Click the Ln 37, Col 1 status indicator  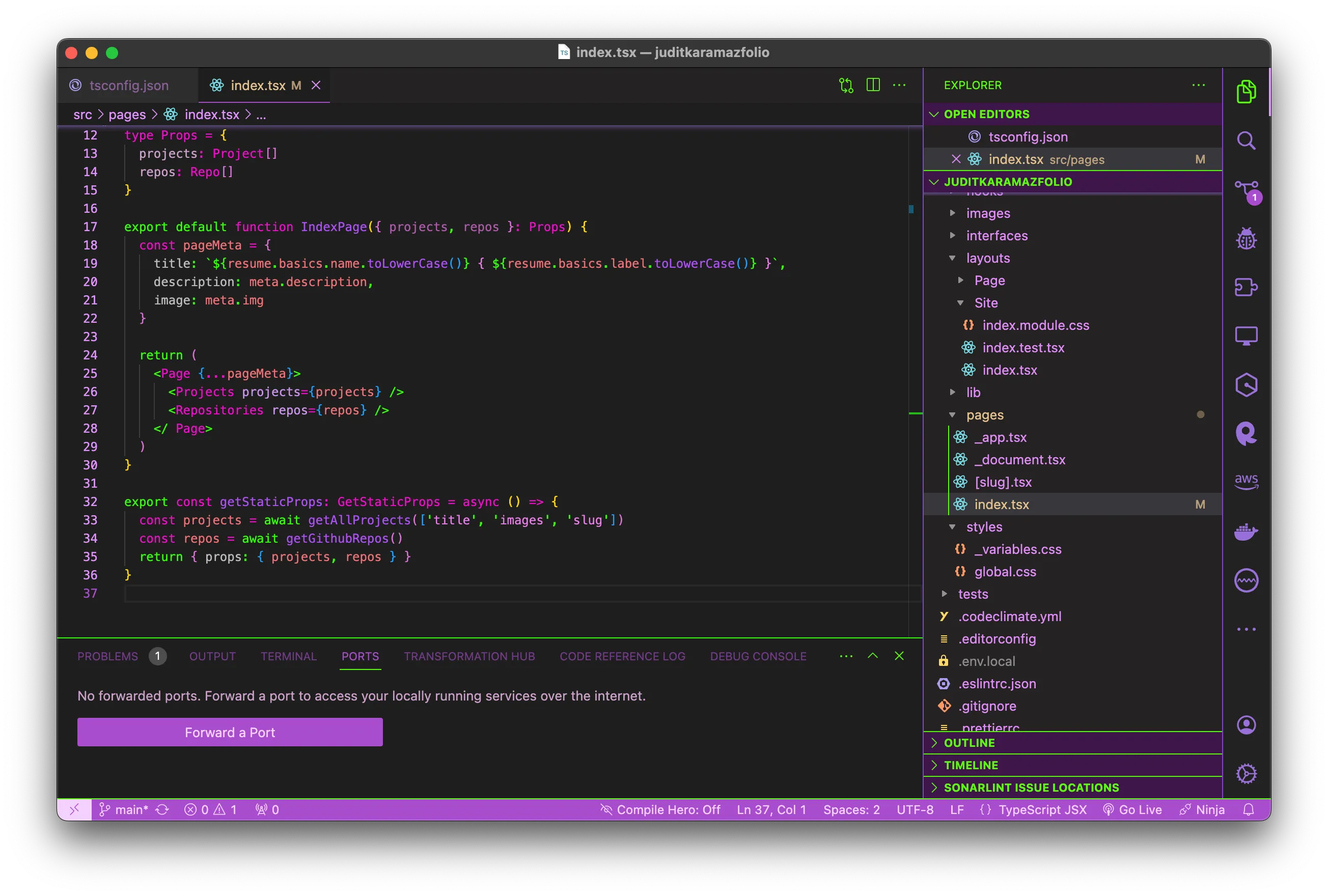pyautogui.click(x=771, y=809)
